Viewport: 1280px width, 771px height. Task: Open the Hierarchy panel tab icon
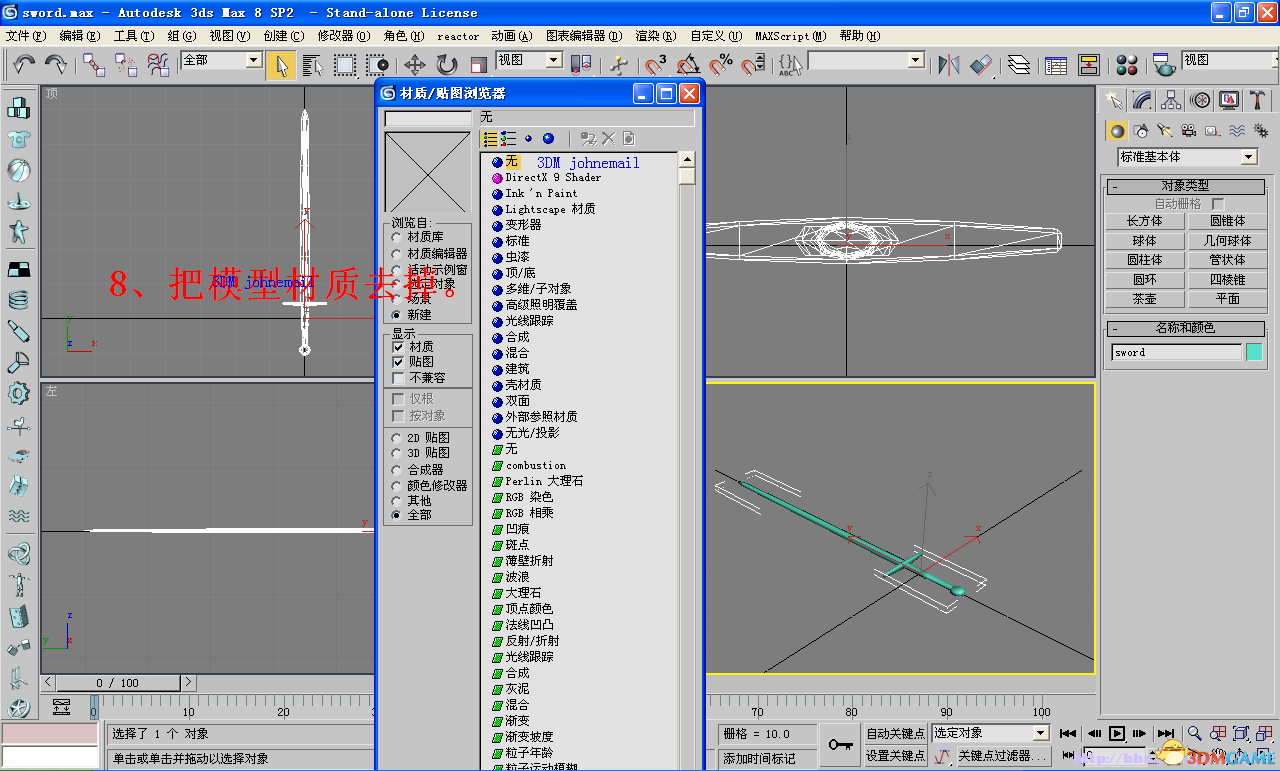point(1171,100)
